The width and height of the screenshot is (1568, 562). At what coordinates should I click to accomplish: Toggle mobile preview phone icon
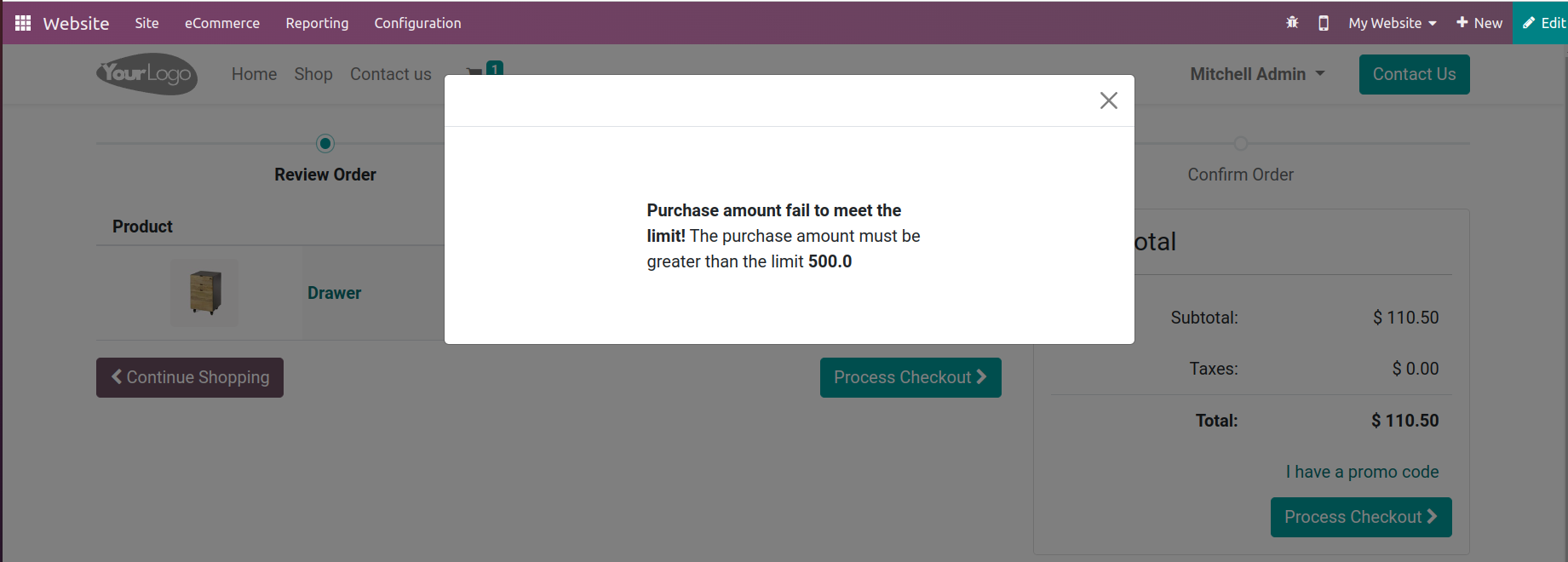point(1323,23)
